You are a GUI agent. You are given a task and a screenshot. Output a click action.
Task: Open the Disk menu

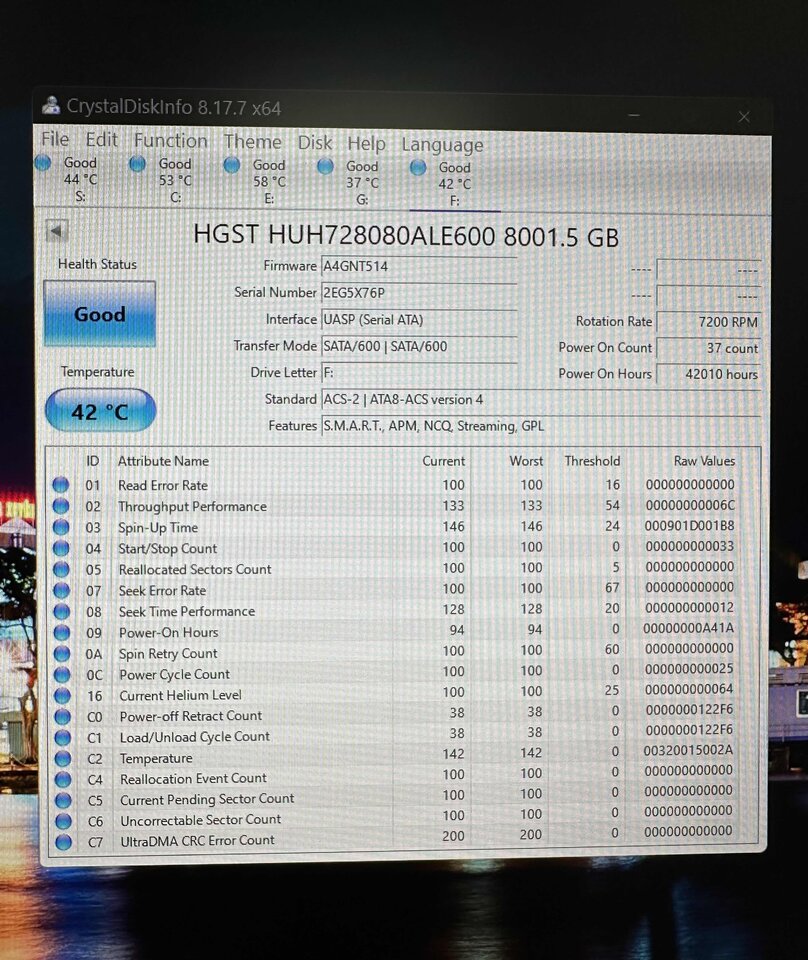point(315,143)
